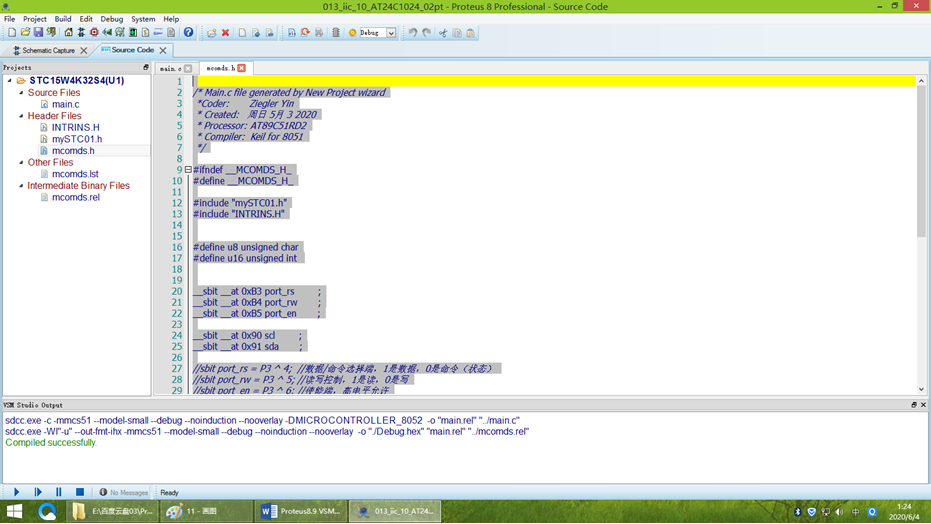Stop the simulation
Screen dimensions: 931x524
tap(80, 492)
